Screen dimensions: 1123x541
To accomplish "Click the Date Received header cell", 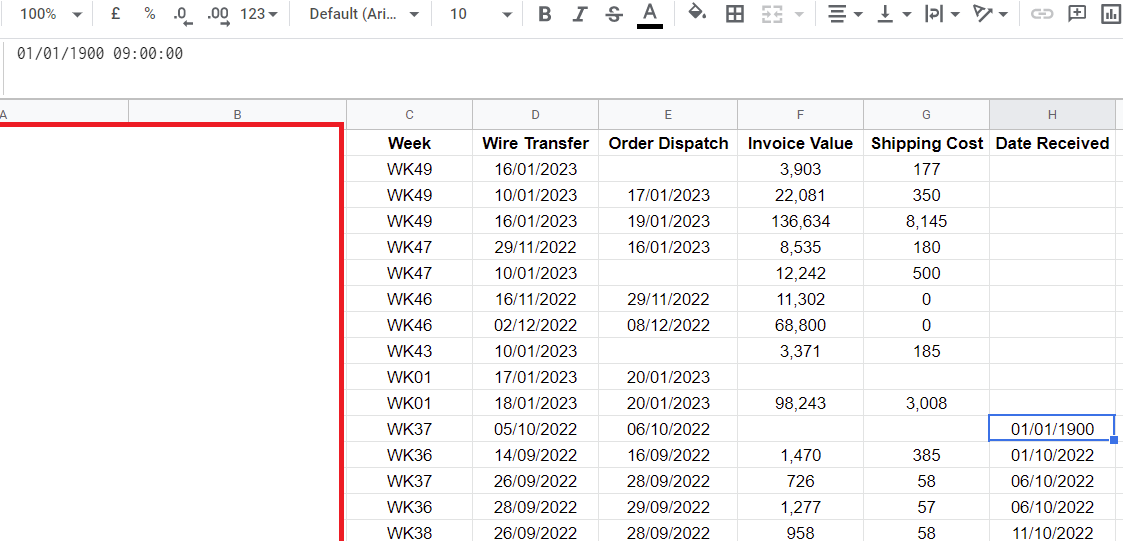I will (x=1053, y=143).
